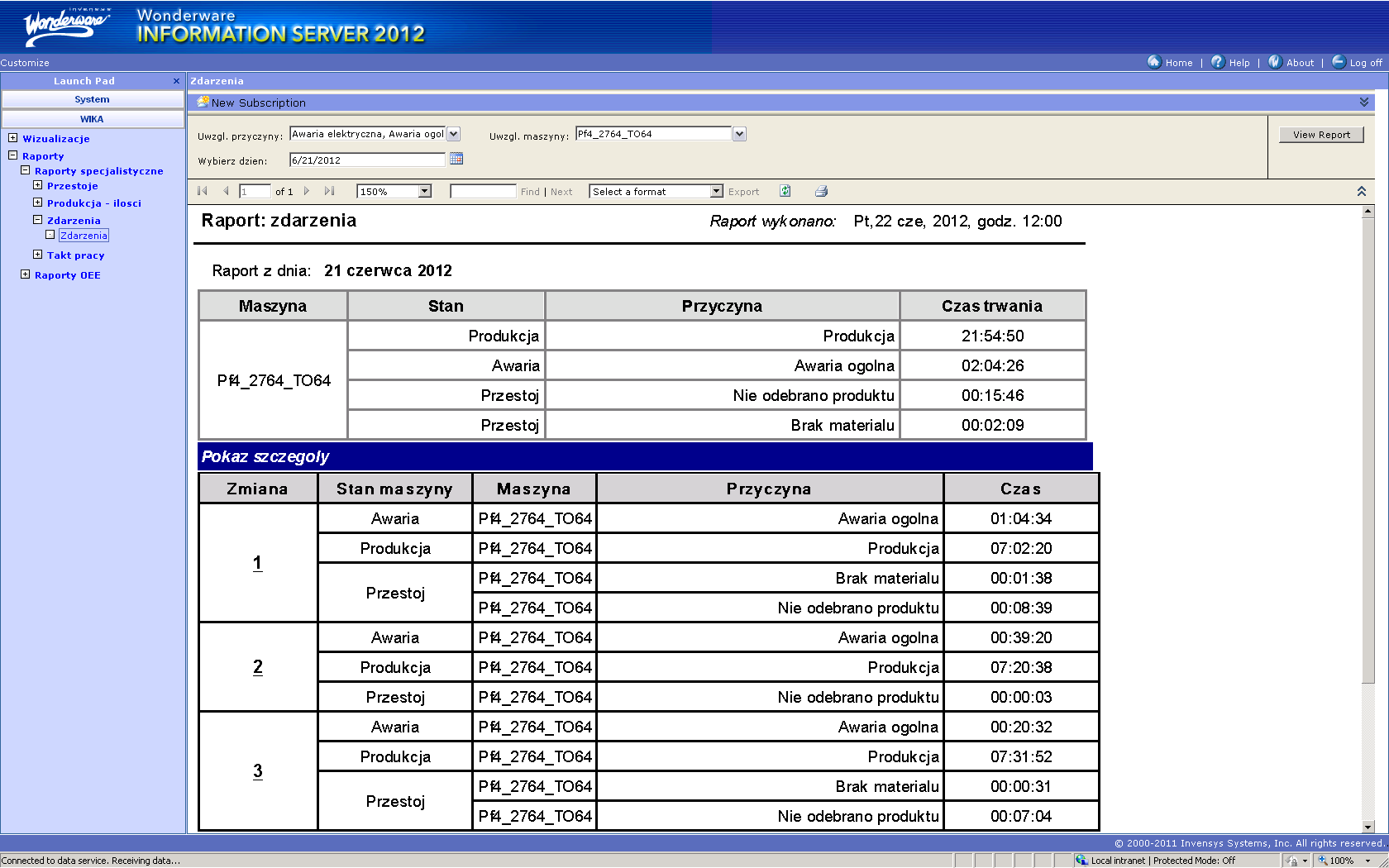This screenshot has width=1389, height=868.
Task: Click the Wybierz dzien date field
Action: click(367, 160)
